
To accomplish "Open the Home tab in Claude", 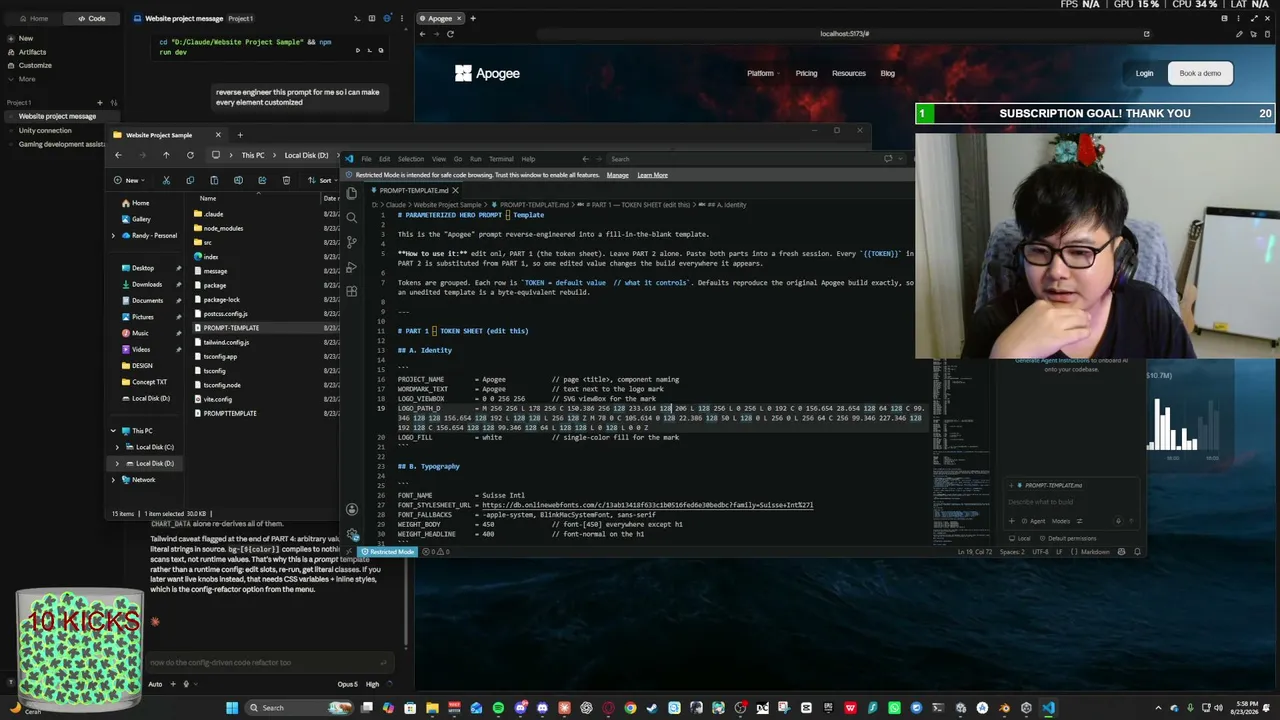I will coord(33,18).
